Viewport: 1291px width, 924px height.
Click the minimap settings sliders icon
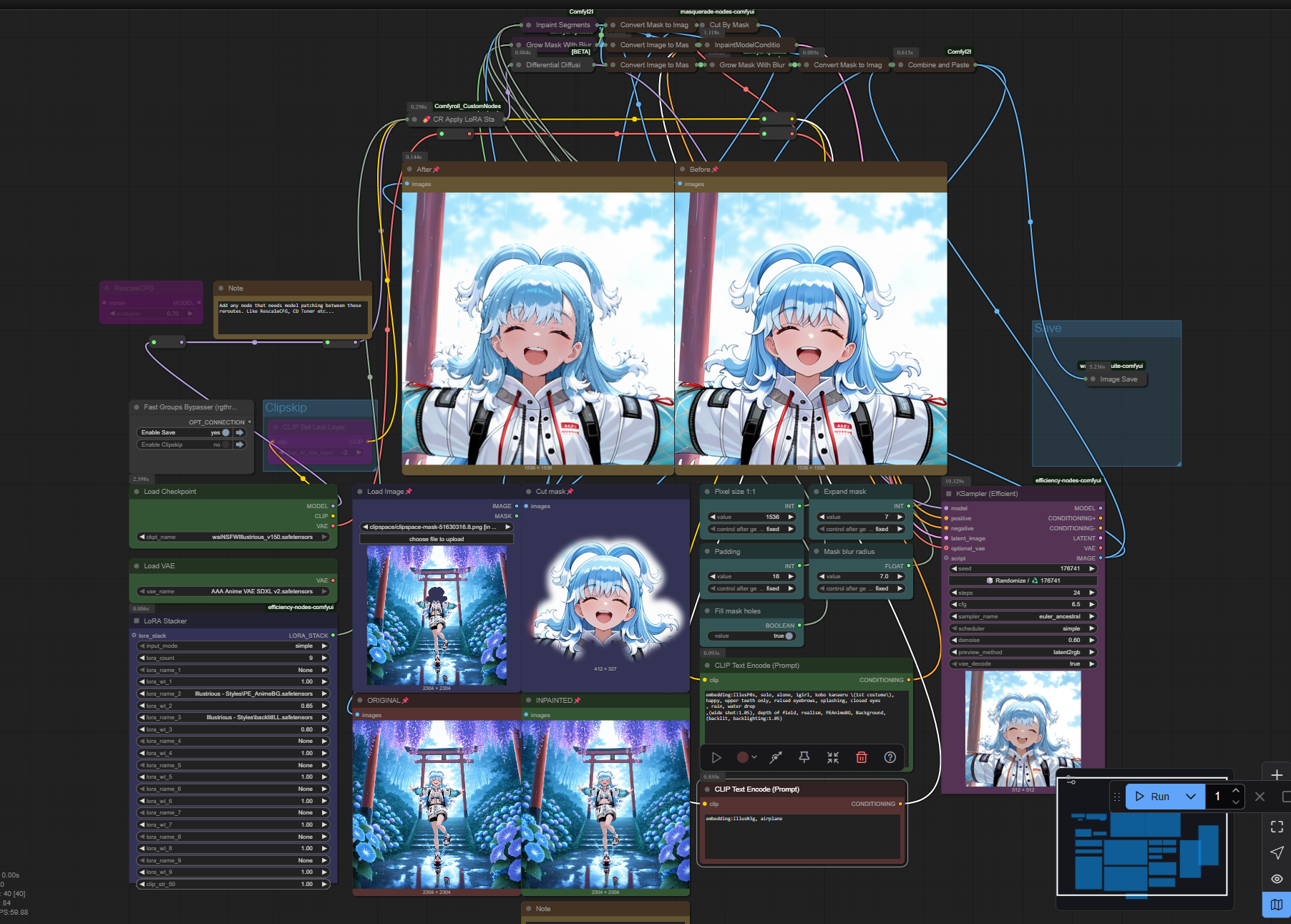[1071, 781]
